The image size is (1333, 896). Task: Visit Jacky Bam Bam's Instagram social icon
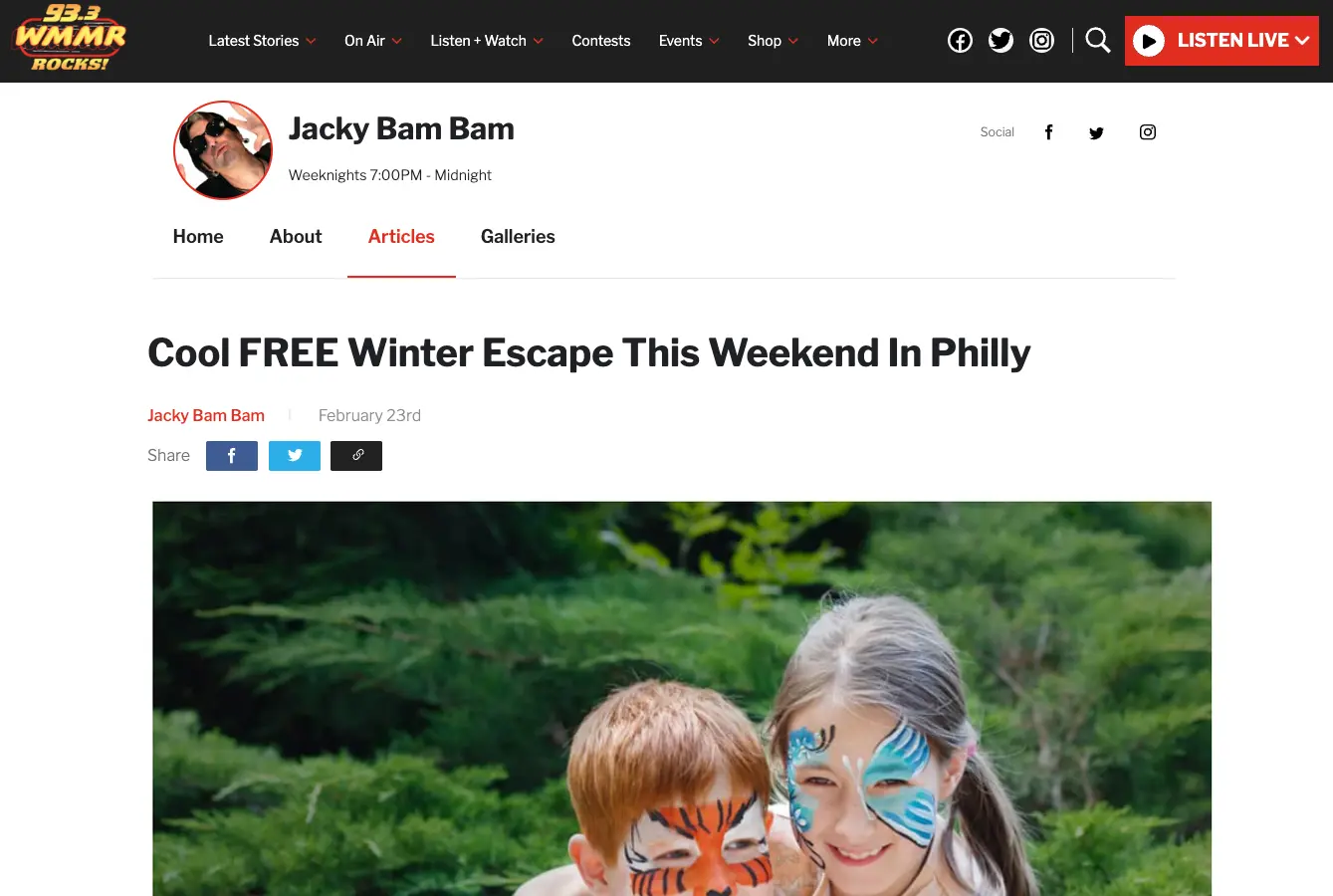pos(1148,132)
